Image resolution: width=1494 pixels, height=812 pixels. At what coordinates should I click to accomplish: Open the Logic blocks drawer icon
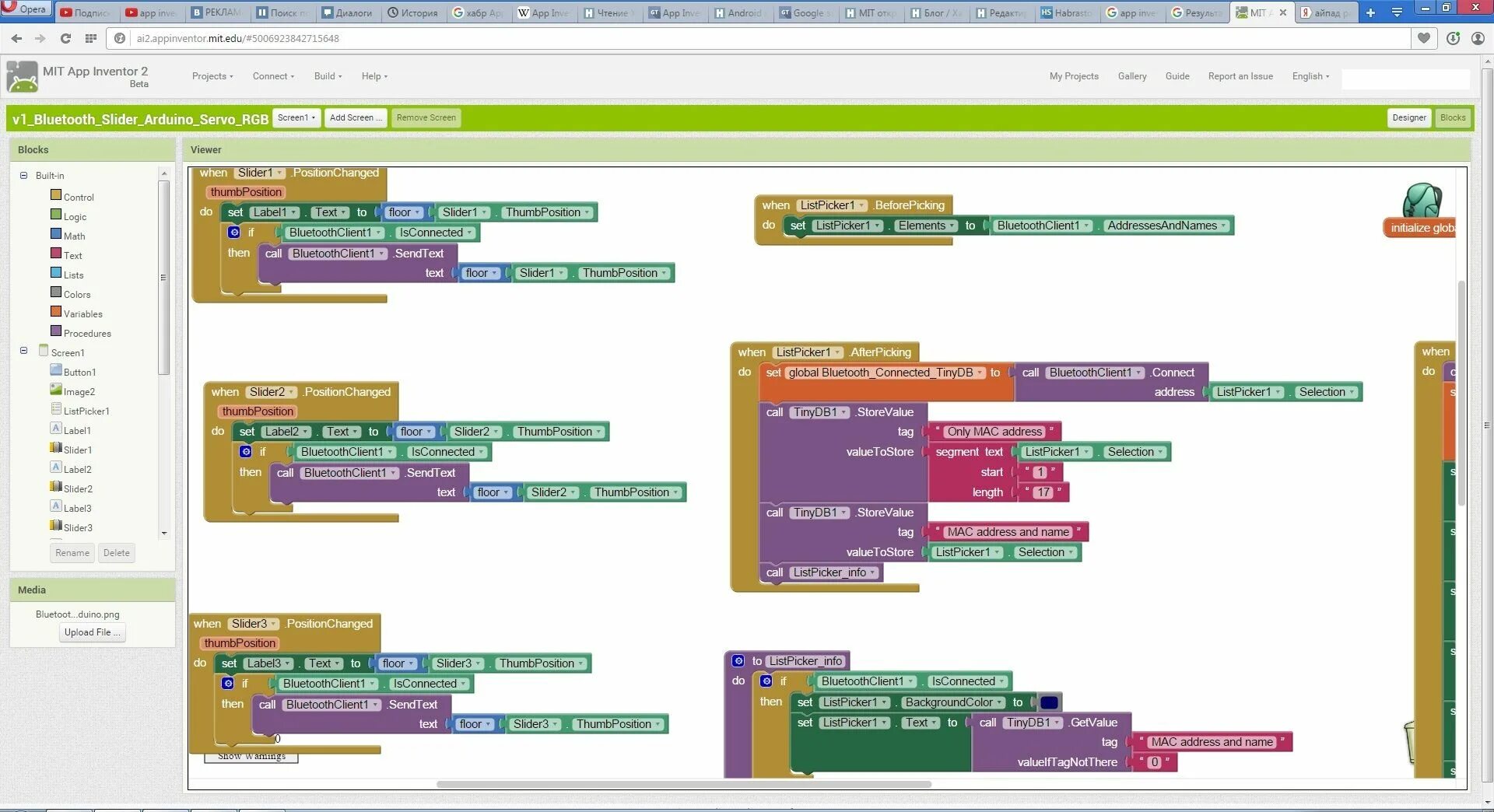coord(56,215)
